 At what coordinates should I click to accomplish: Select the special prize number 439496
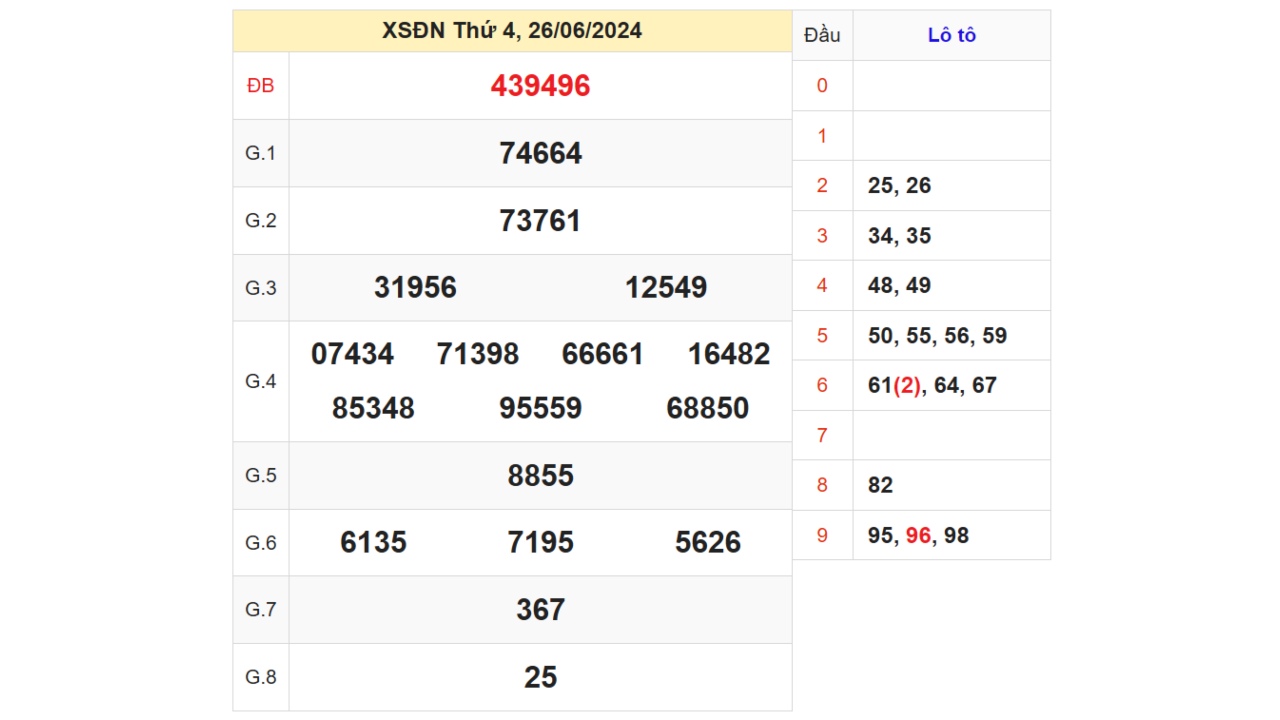tap(540, 86)
